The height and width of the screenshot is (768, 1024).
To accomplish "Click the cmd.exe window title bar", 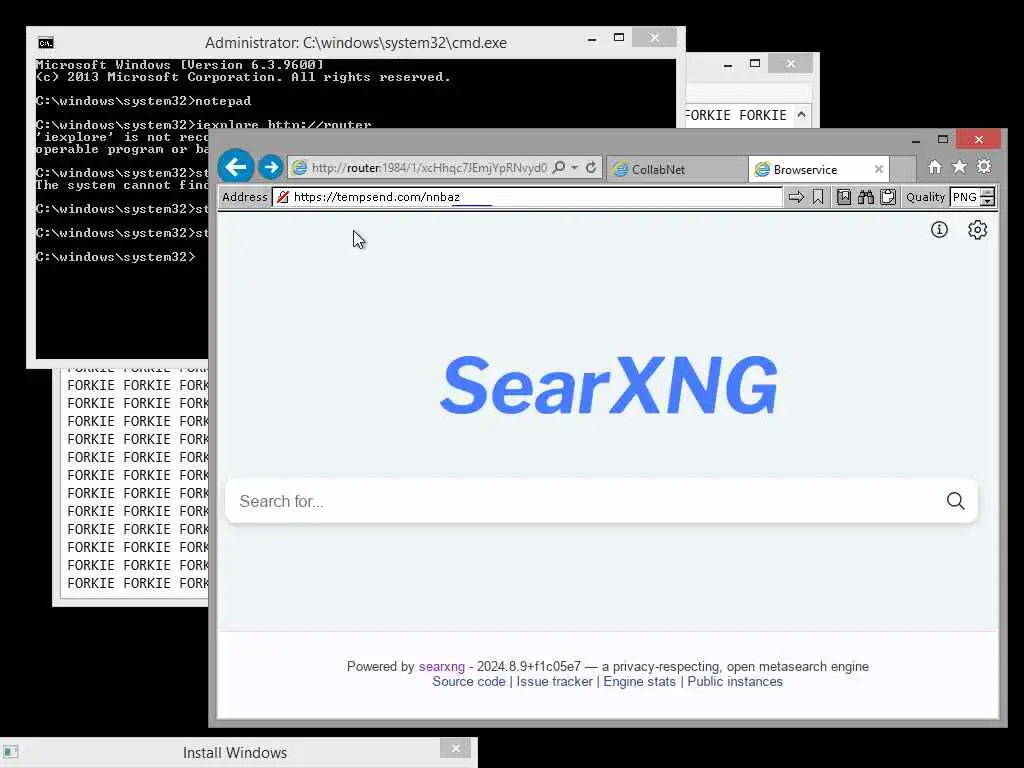I will pyautogui.click(x=356, y=42).
